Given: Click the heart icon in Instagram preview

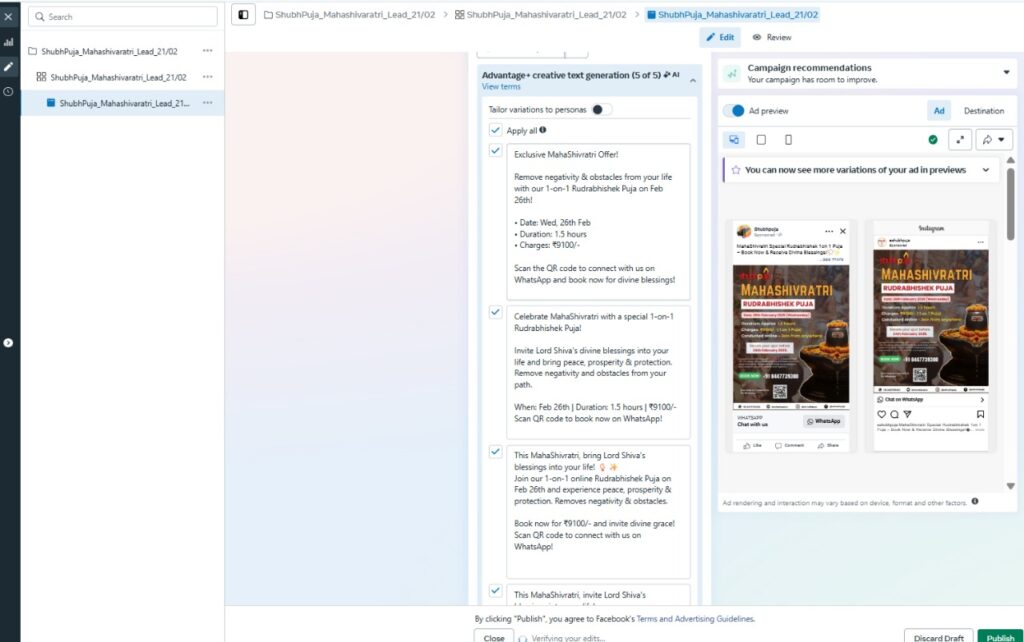Looking at the screenshot, I should [882, 414].
